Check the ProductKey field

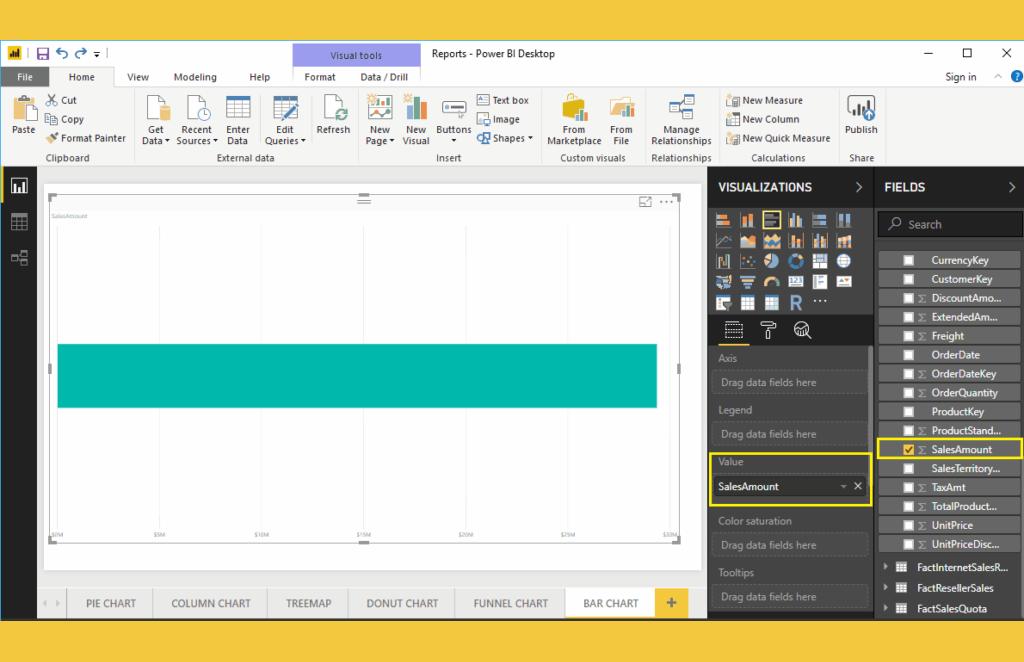(908, 411)
